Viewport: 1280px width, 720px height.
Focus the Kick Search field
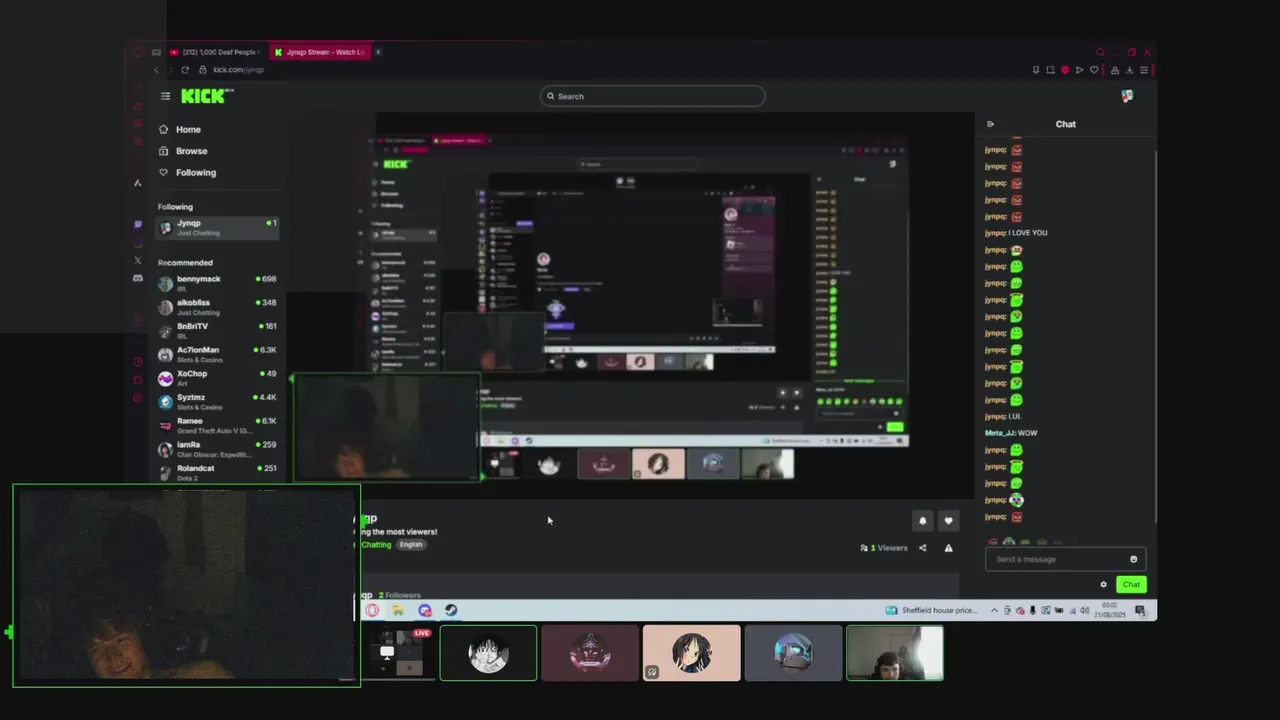click(653, 96)
